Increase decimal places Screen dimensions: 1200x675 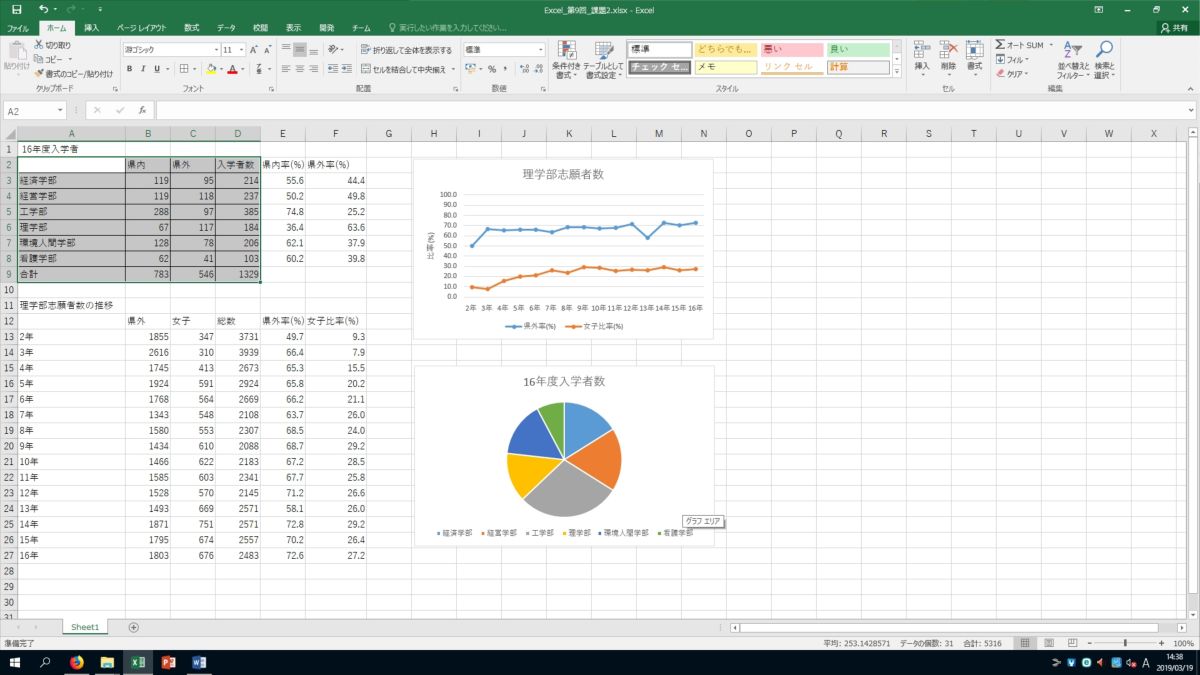click(x=523, y=69)
